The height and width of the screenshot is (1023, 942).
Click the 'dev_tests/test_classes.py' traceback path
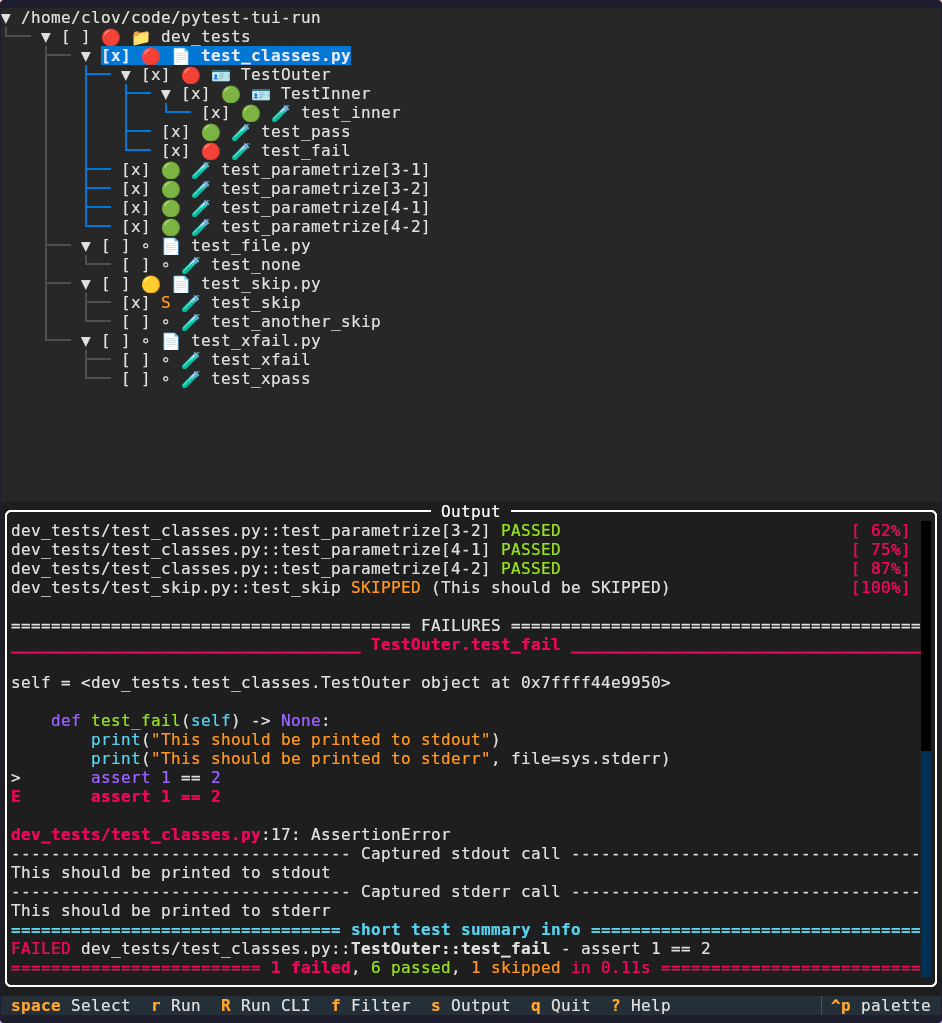tap(136, 834)
